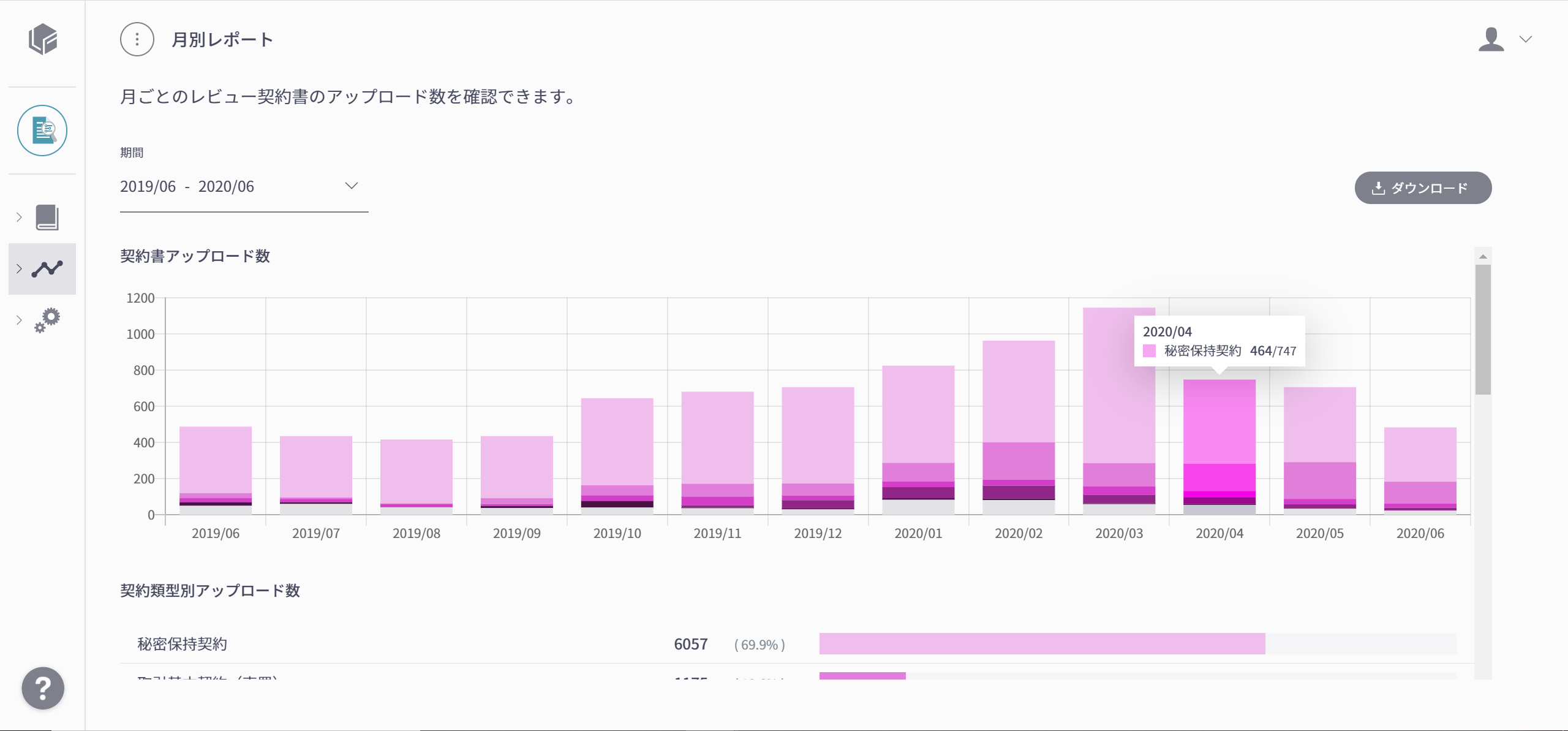Click the user profile avatar icon

1491,39
